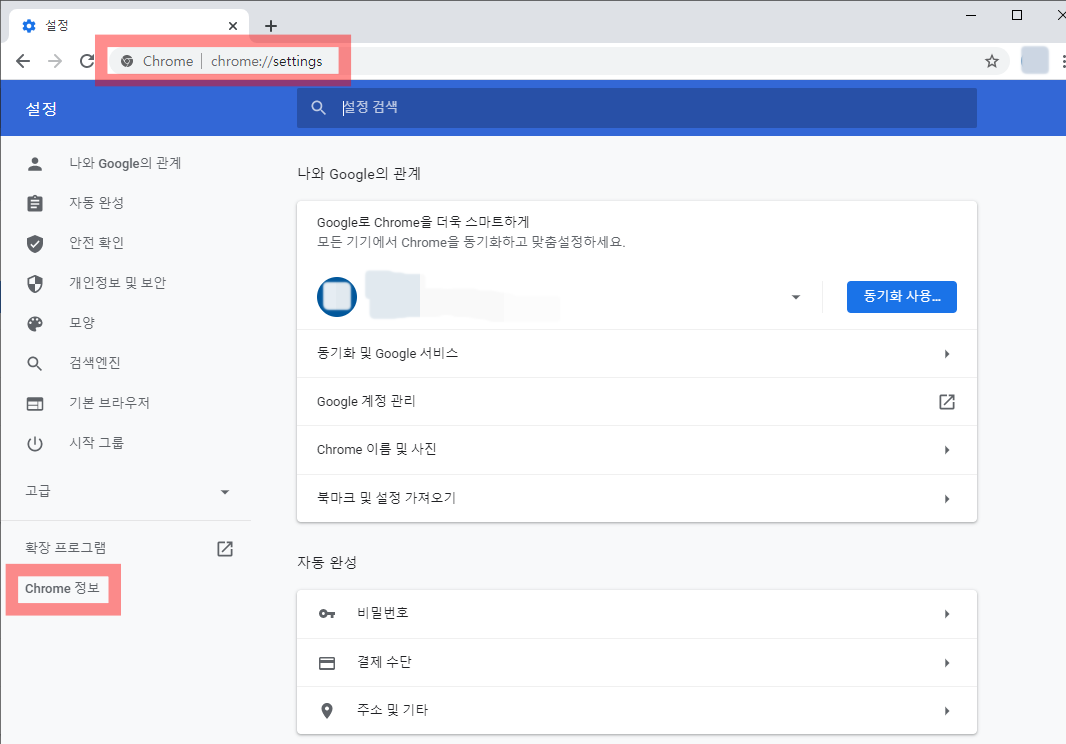1066x744 pixels.
Task: Click the magnifier icon beside 검색엔진
Action: [35, 364]
